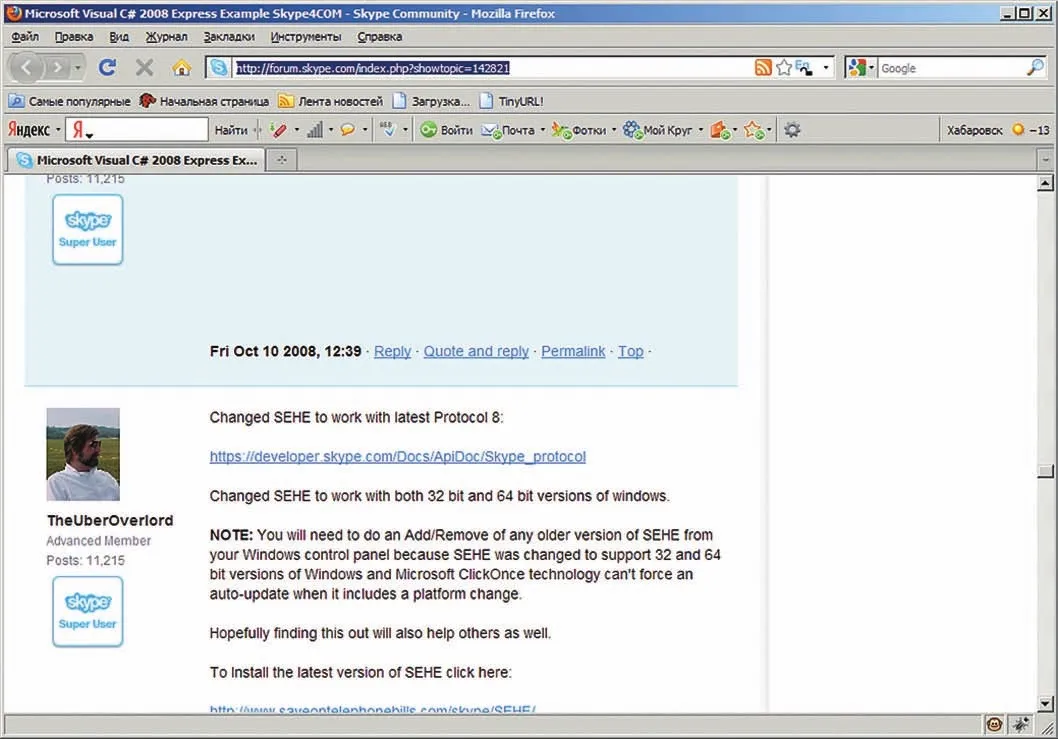Image resolution: width=1058 pixels, height=739 pixels.
Task: Click the Greasemonkey monkey icon in status bar
Action: point(994,725)
